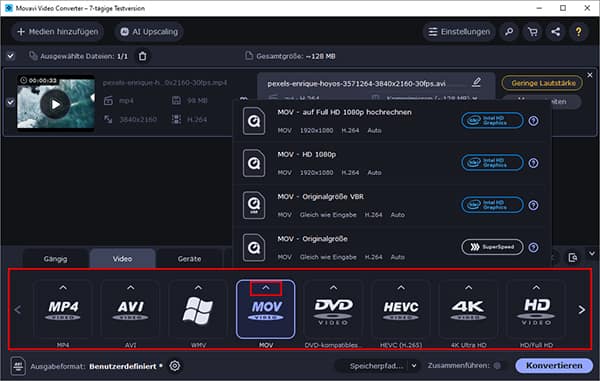Open info icon for MOV Originalgröße preset

533,247
